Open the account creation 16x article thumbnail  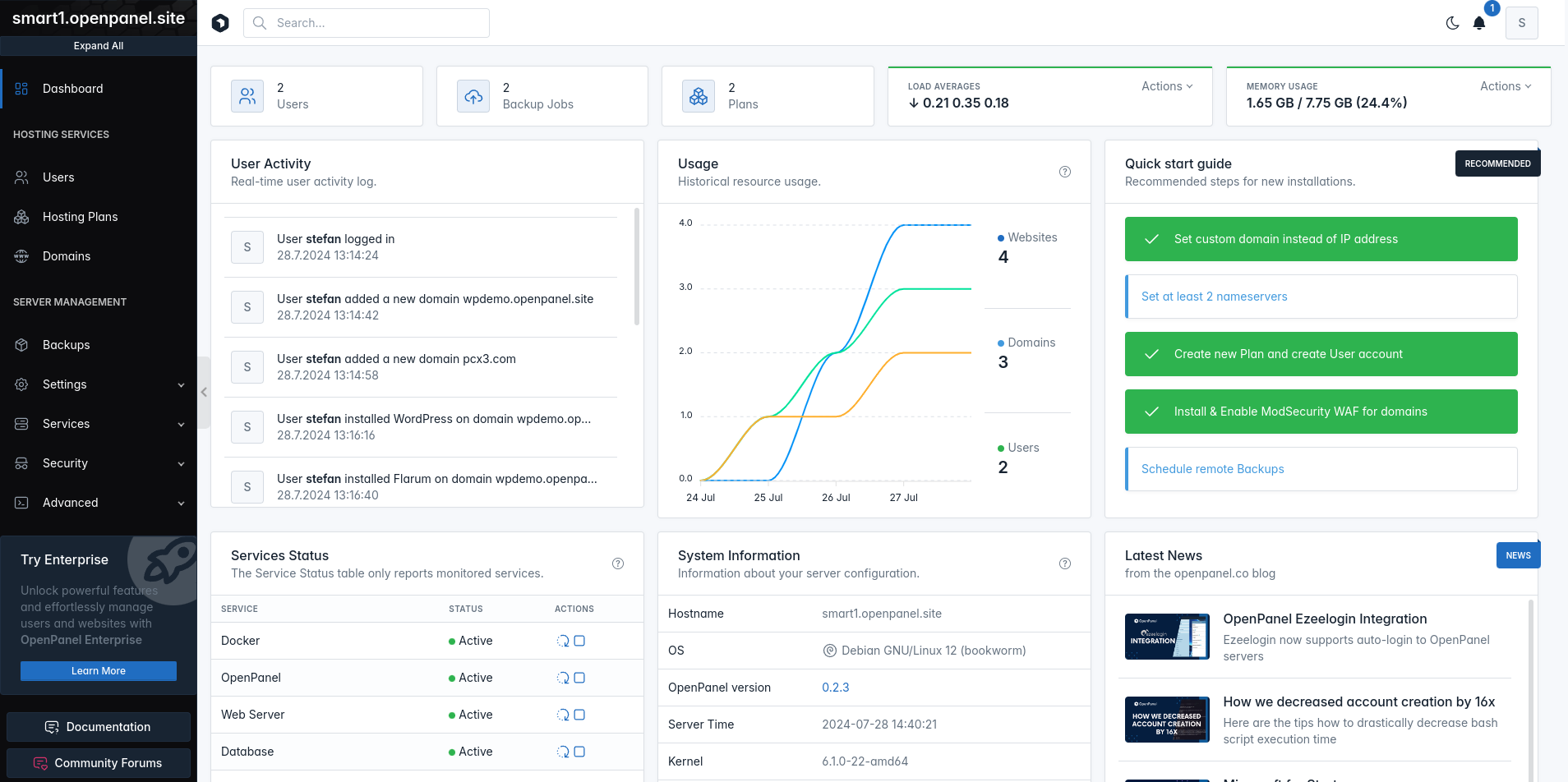pos(1167,720)
